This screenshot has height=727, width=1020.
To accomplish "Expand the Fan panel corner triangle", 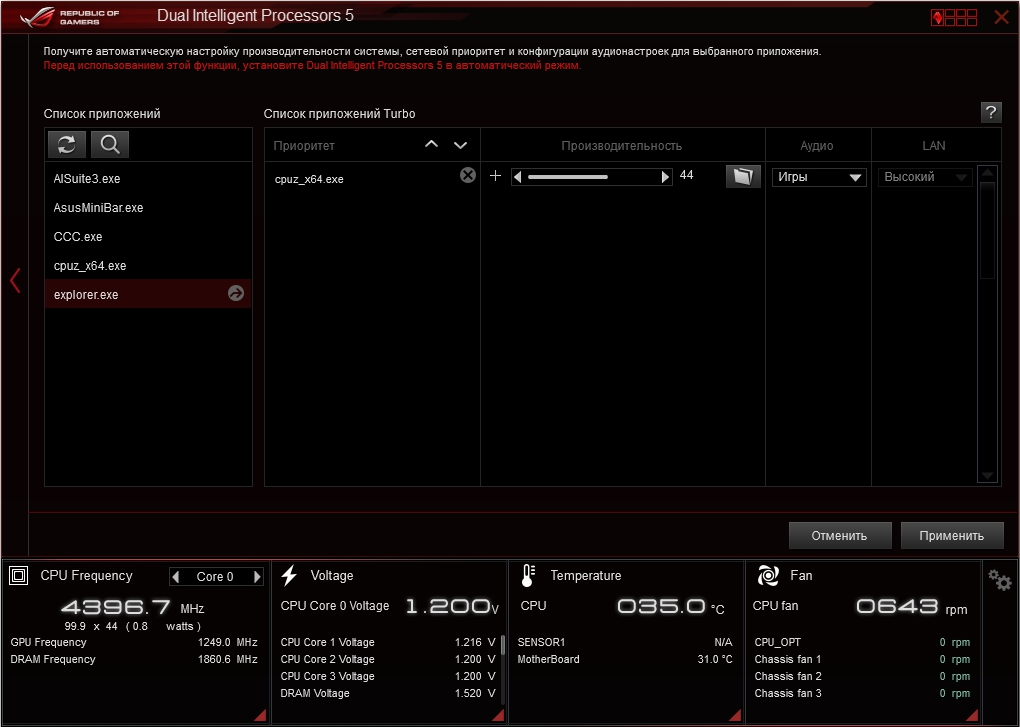I will (973, 715).
